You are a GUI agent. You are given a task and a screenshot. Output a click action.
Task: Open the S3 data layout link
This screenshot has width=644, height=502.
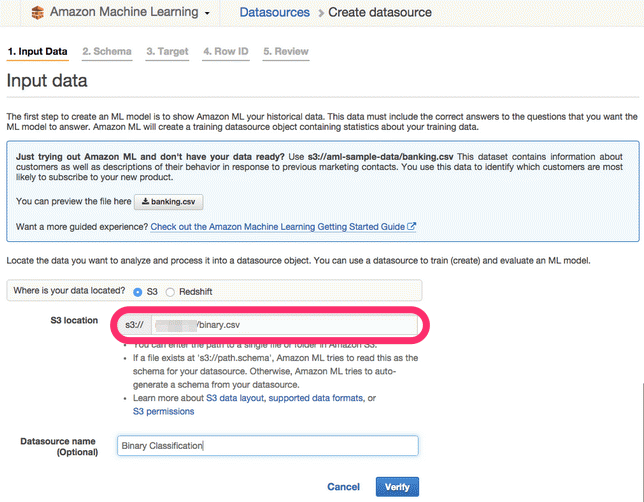pos(235,398)
